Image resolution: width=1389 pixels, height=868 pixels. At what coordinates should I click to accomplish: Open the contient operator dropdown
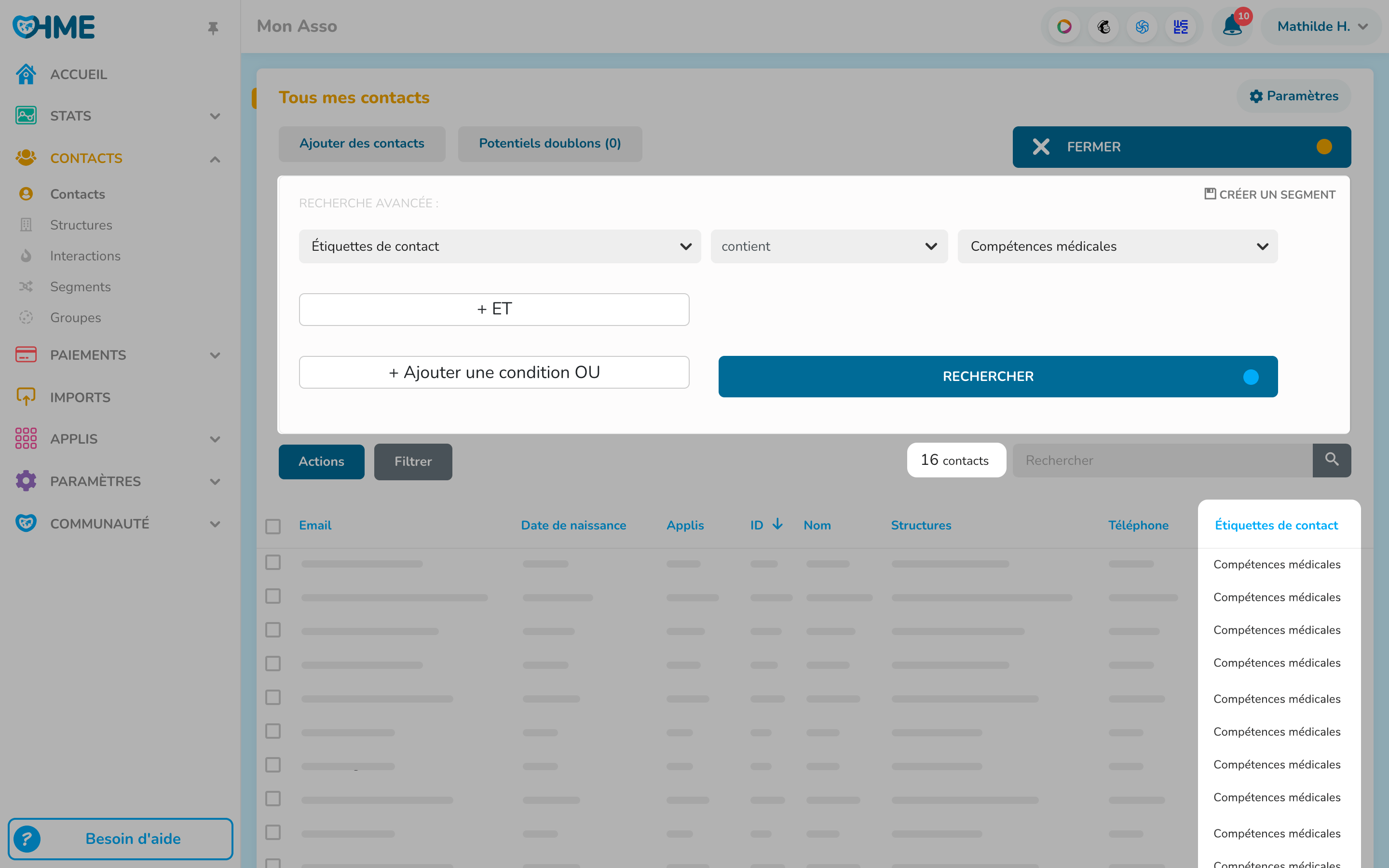[x=829, y=246]
